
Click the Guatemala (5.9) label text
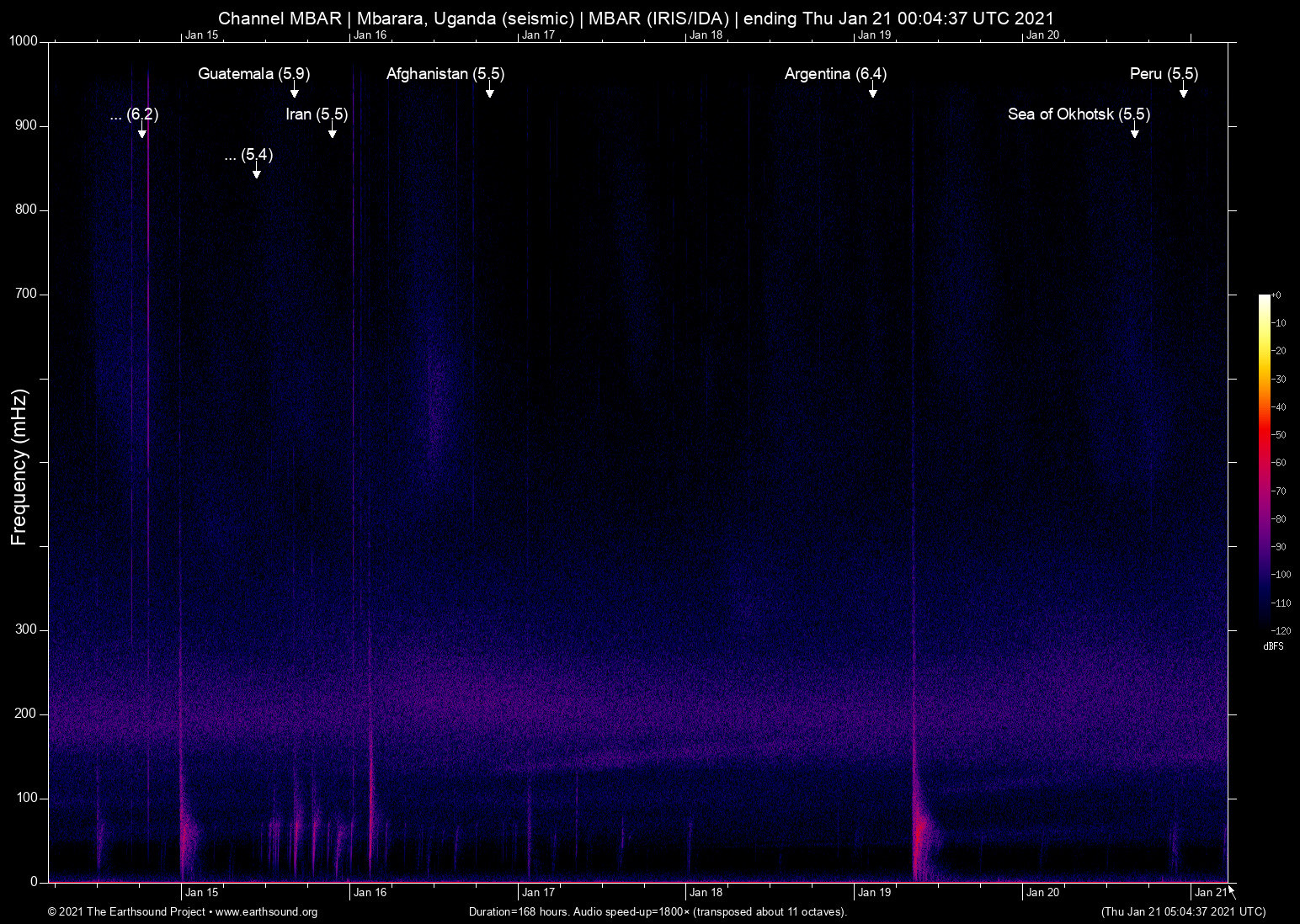(x=253, y=74)
